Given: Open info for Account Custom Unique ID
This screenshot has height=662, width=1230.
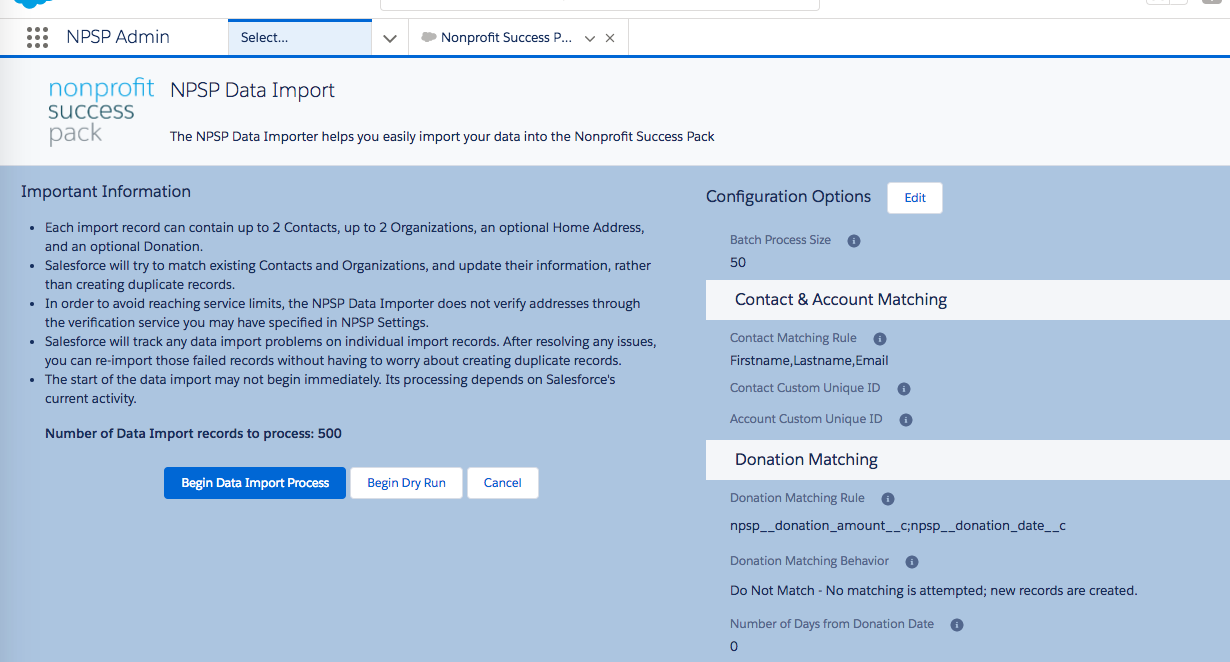Looking at the screenshot, I should tap(906, 419).
